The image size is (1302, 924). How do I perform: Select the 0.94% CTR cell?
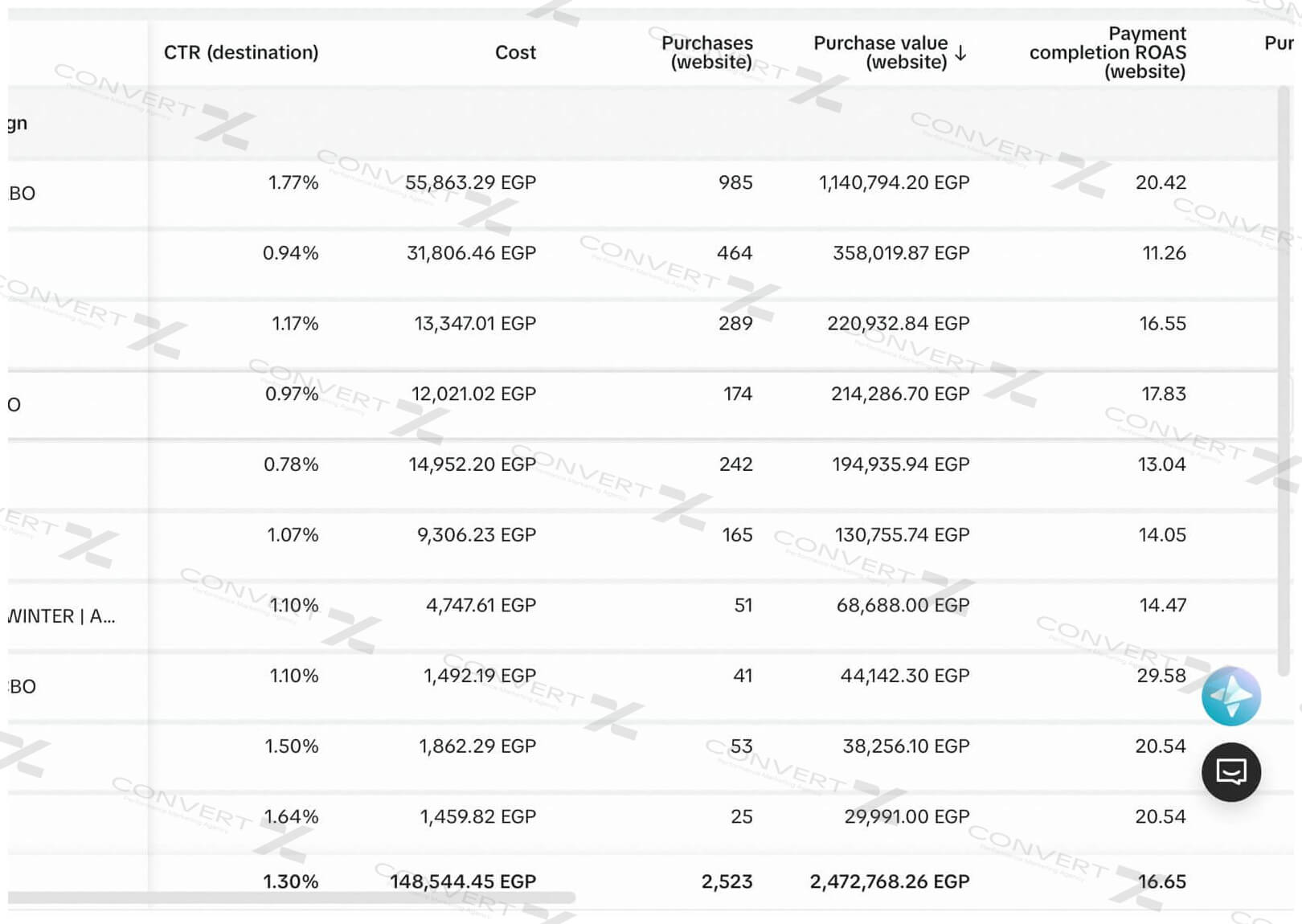point(290,253)
